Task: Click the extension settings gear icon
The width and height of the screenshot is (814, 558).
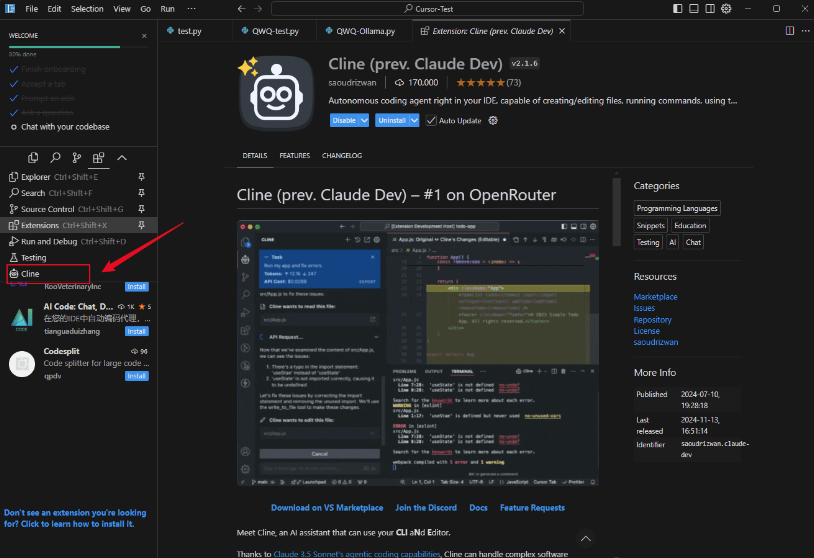Action: (493, 121)
